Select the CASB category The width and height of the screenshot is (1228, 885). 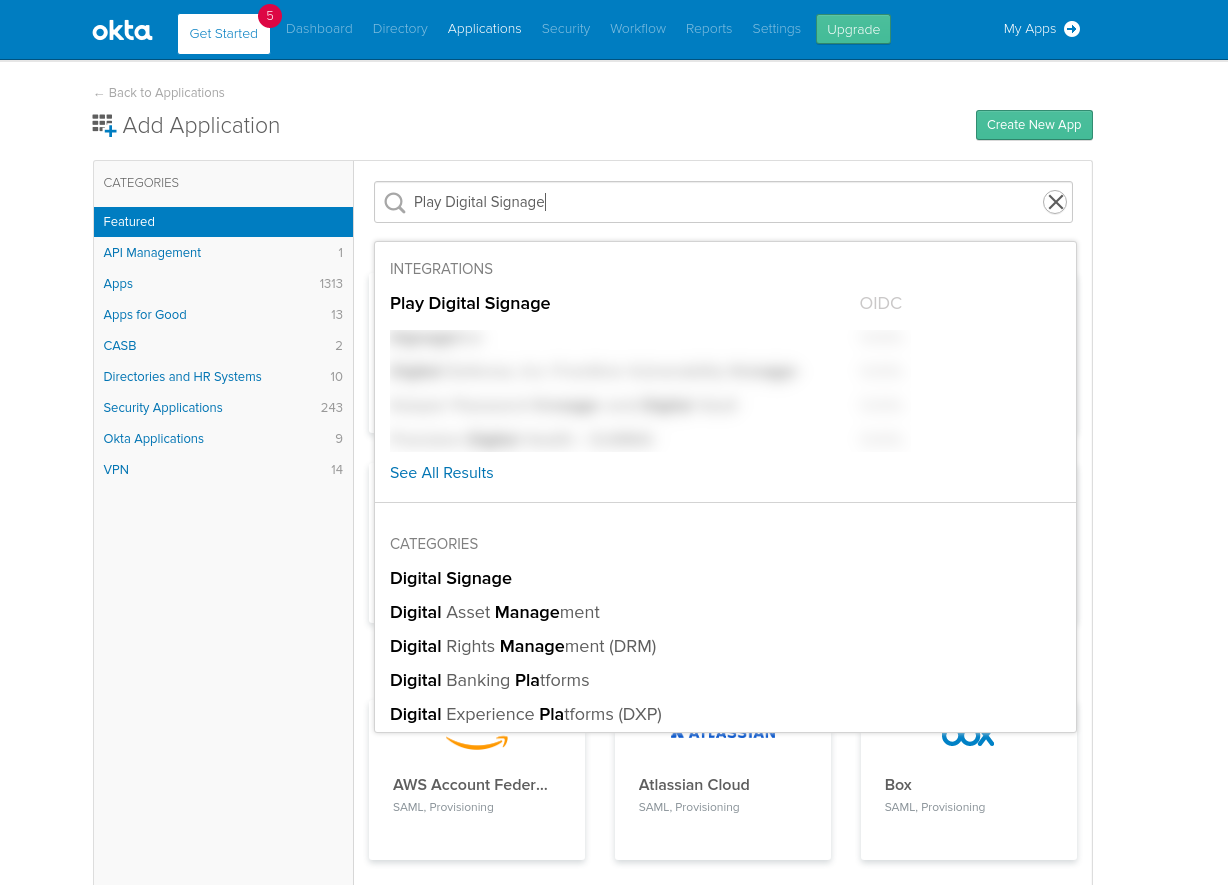[x=223, y=346]
